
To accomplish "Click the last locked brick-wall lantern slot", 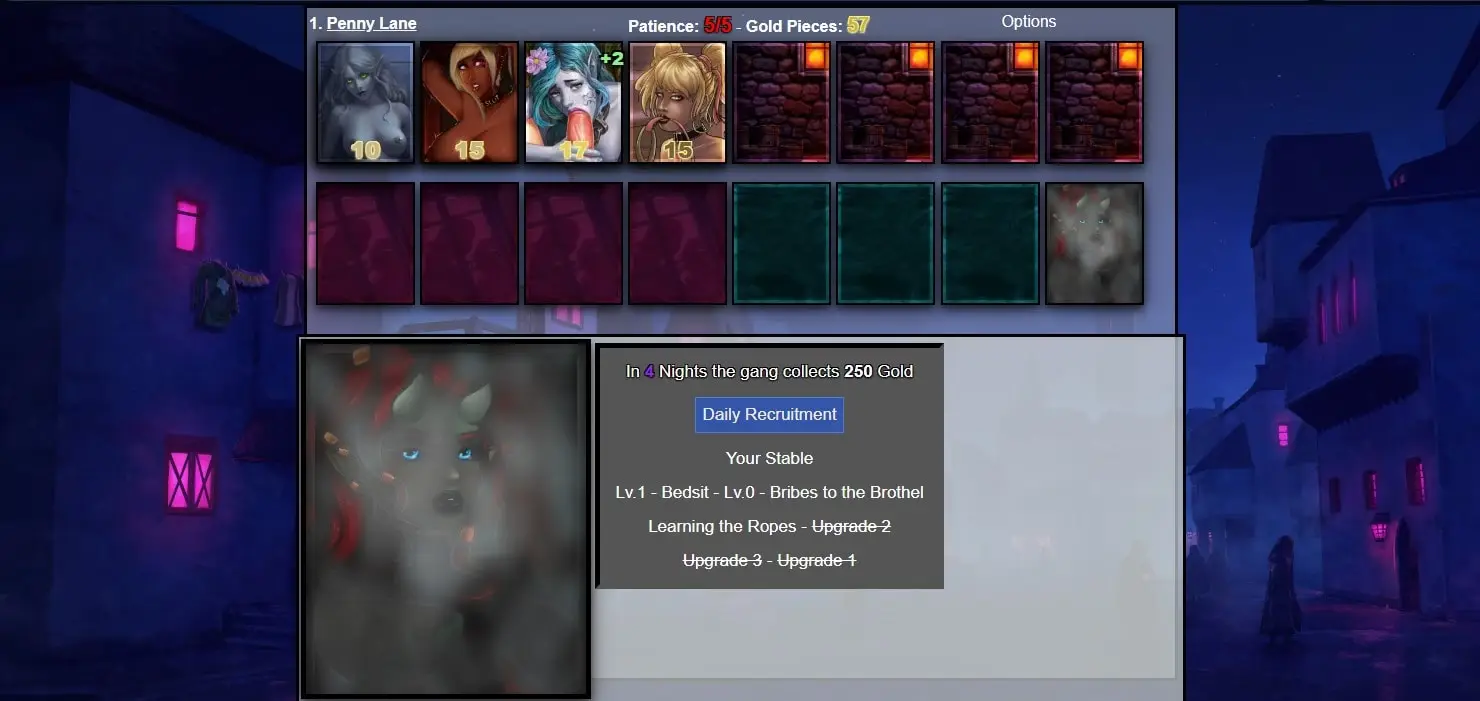I will pyautogui.click(x=1095, y=102).
